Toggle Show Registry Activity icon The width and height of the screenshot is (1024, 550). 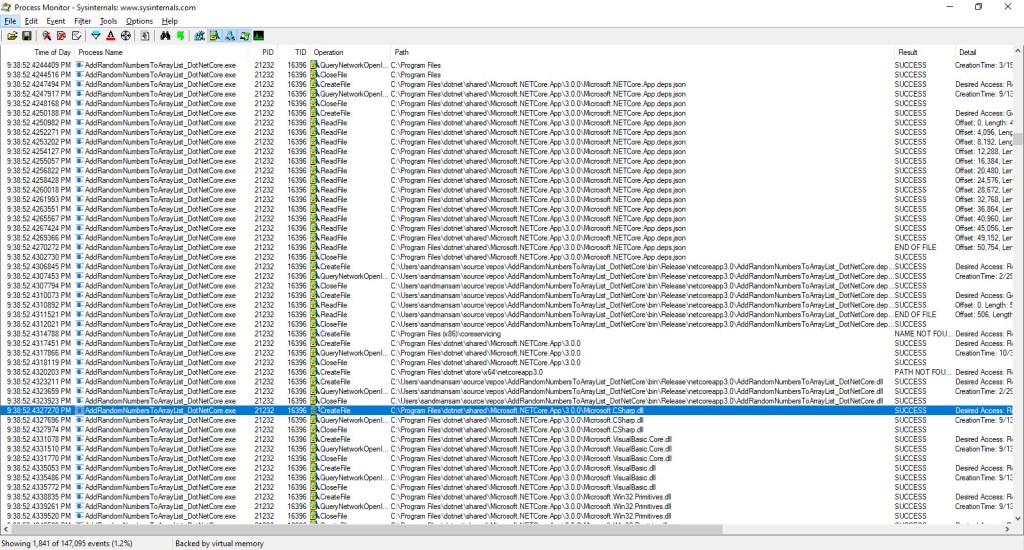pyautogui.click(x=200, y=36)
